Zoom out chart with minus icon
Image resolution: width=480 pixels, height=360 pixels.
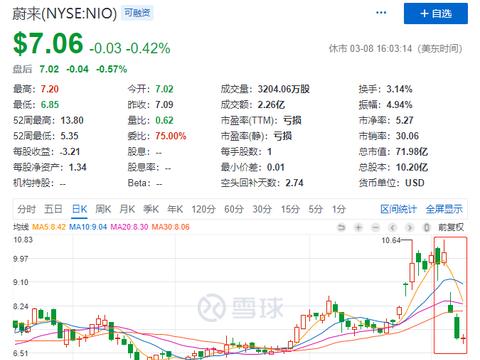376,228
